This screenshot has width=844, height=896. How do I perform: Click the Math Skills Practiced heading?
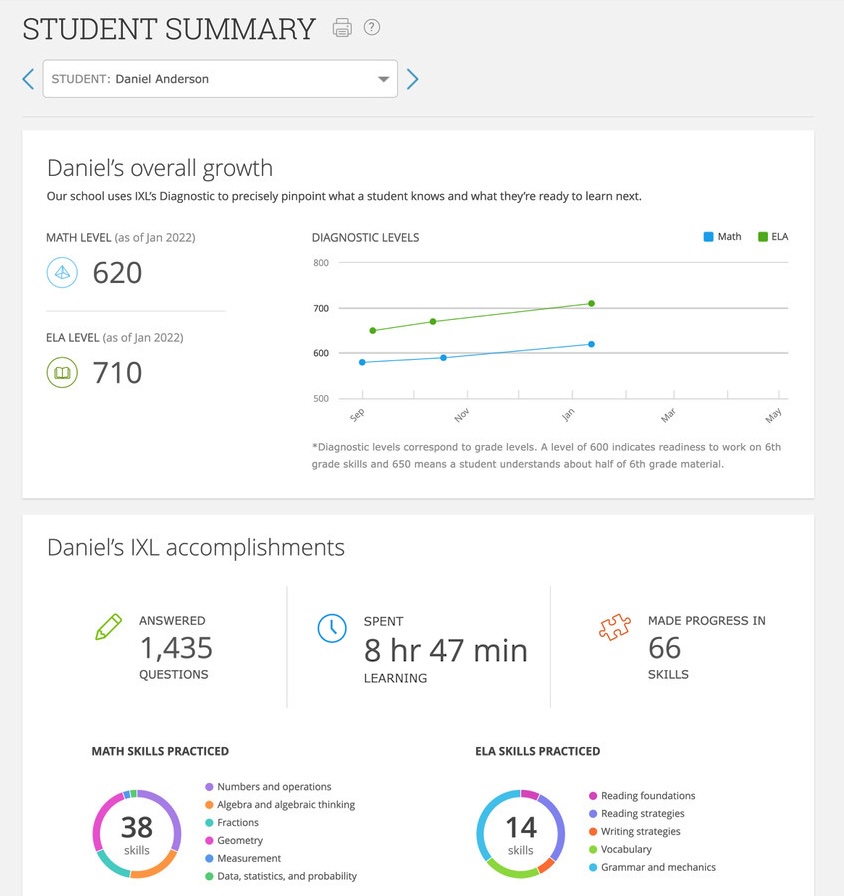(160, 751)
